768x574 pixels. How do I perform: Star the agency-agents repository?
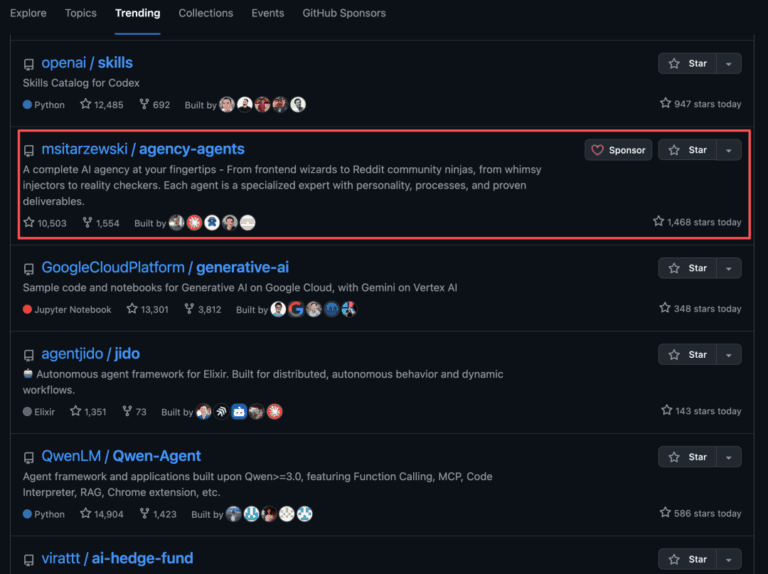click(688, 150)
